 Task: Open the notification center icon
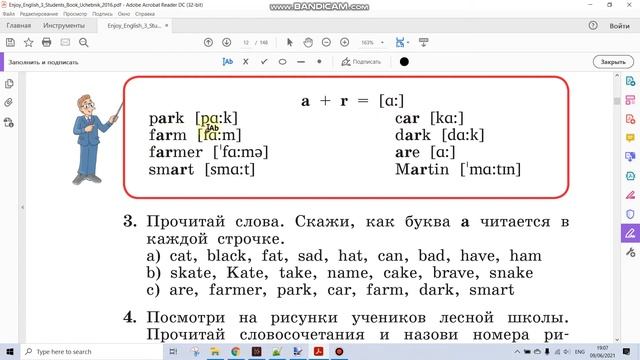click(x=627, y=351)
